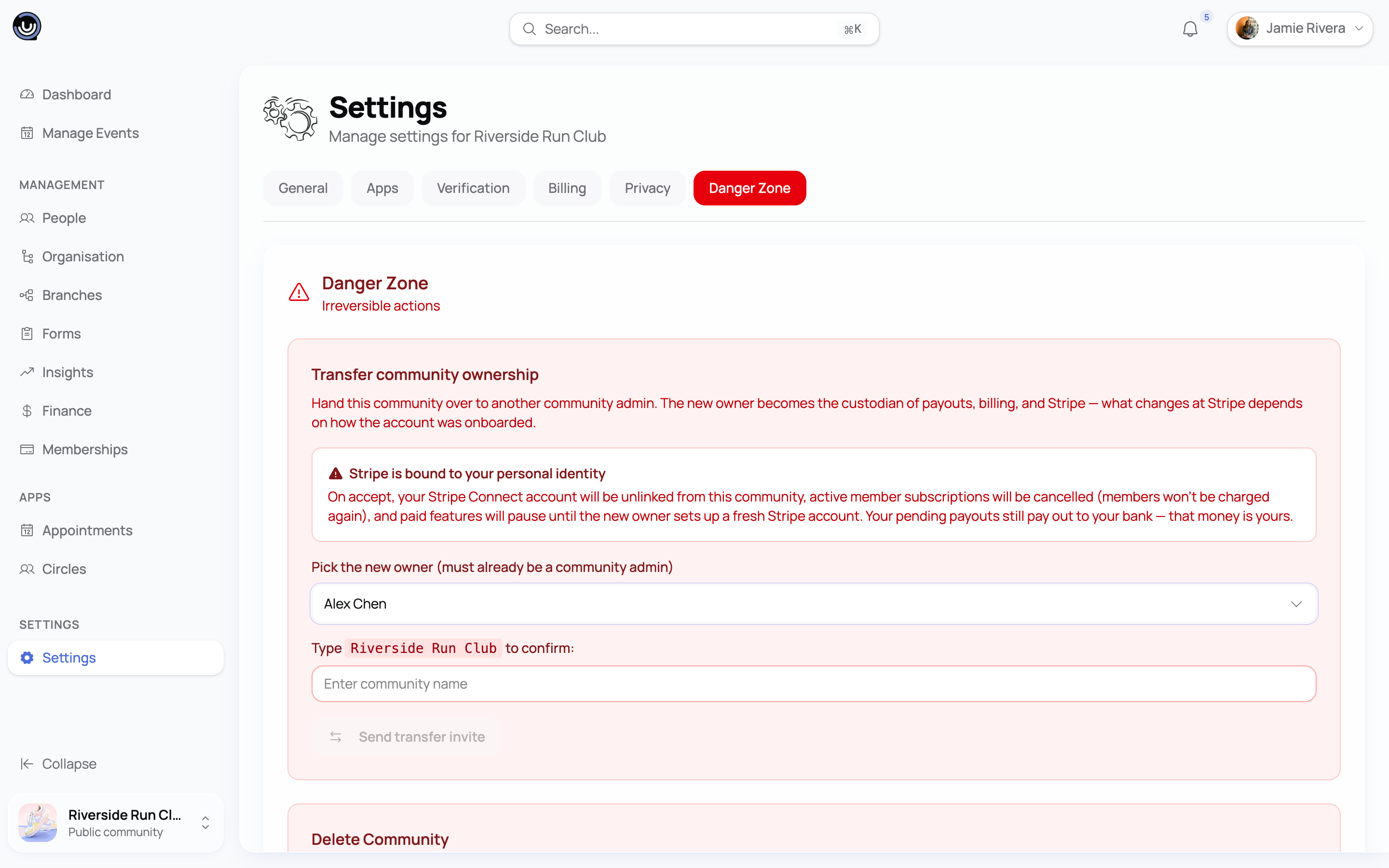The width and height of the screenshot is (1389, 868).
Task: Click the Public community label
Action: [115, 832]
